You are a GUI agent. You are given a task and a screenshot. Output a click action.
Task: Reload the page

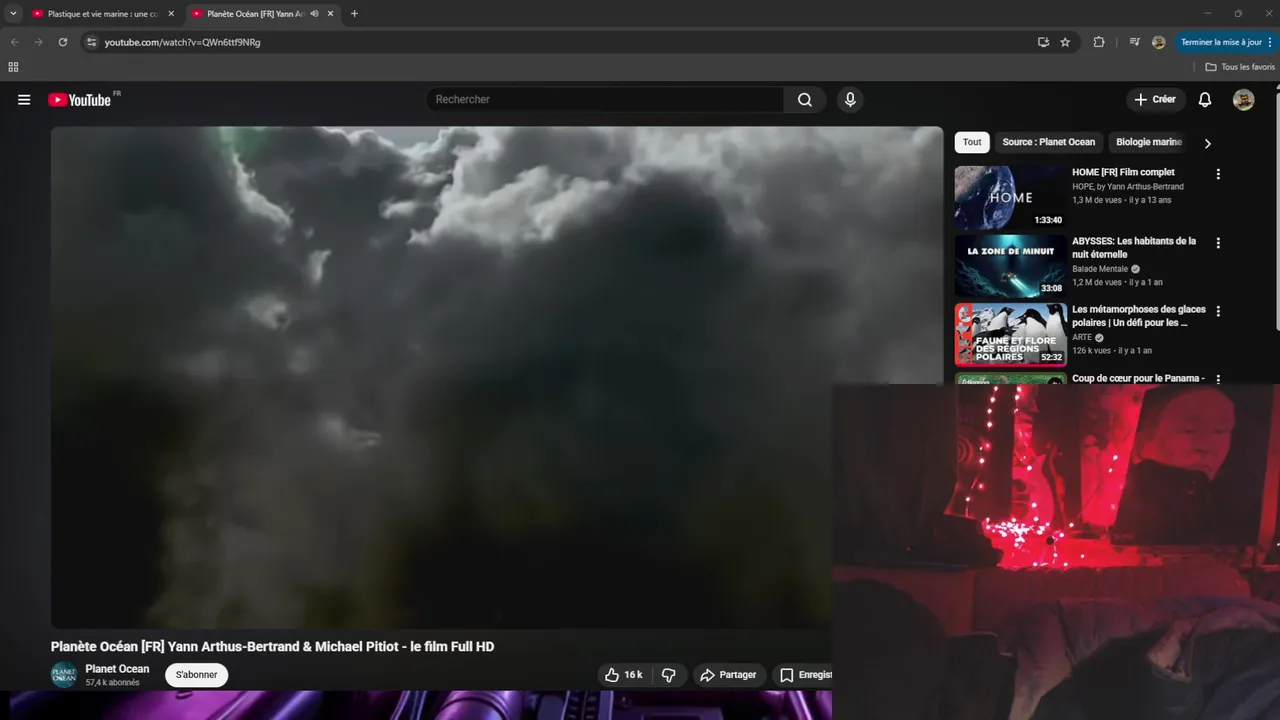click(62, 42)
